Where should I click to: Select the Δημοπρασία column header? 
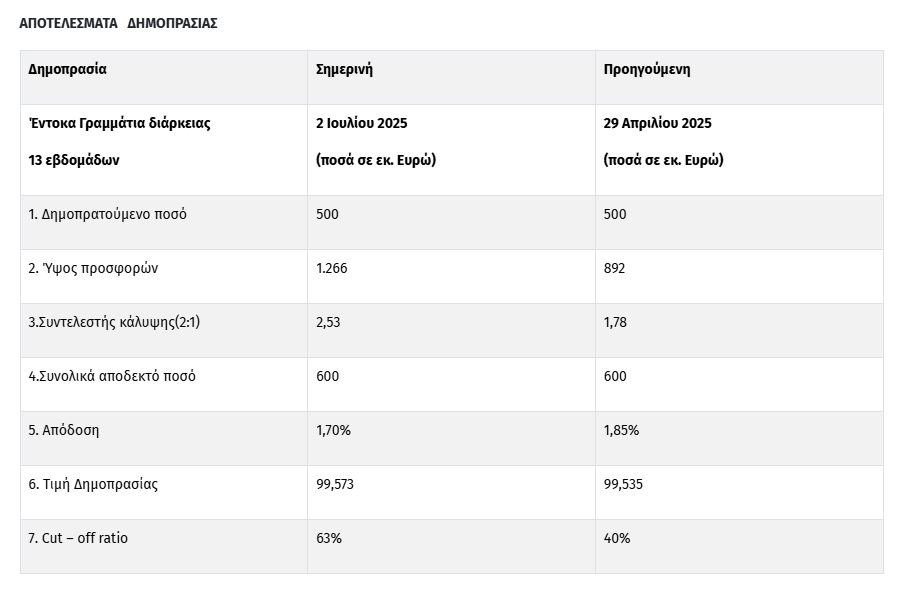[68, 69]
